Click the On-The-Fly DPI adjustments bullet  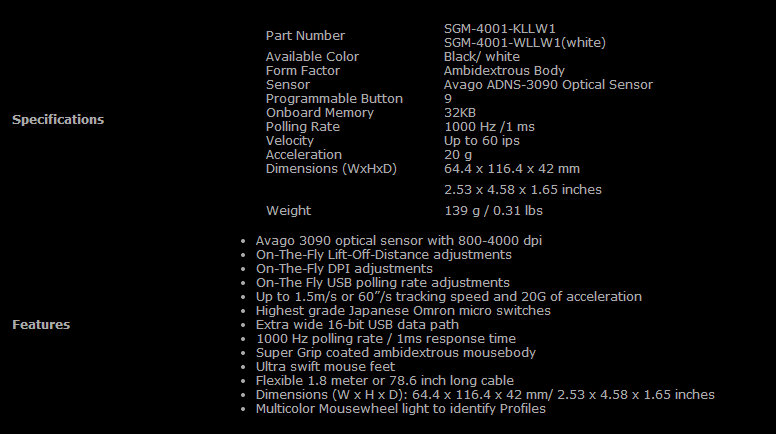coord(344,269)
